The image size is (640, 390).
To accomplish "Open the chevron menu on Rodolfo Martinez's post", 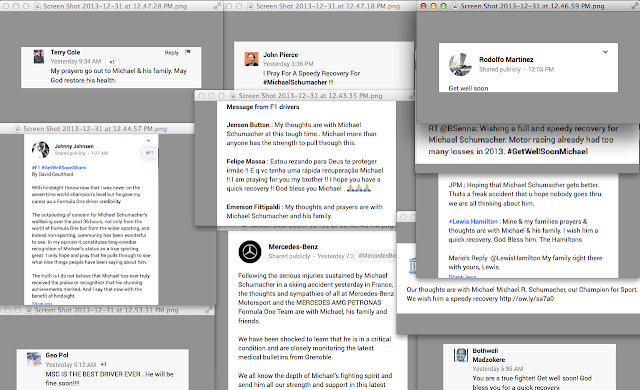I will point(605,52).
